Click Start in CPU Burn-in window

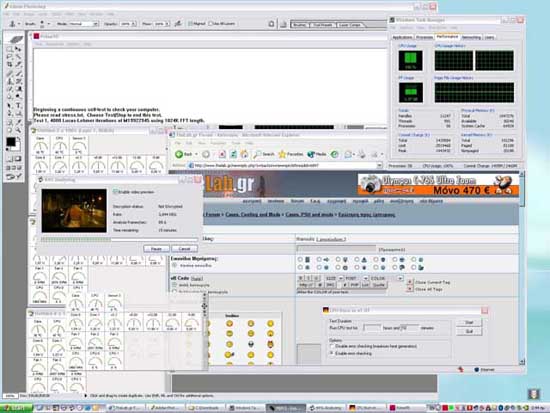click(x=469, y=322)
